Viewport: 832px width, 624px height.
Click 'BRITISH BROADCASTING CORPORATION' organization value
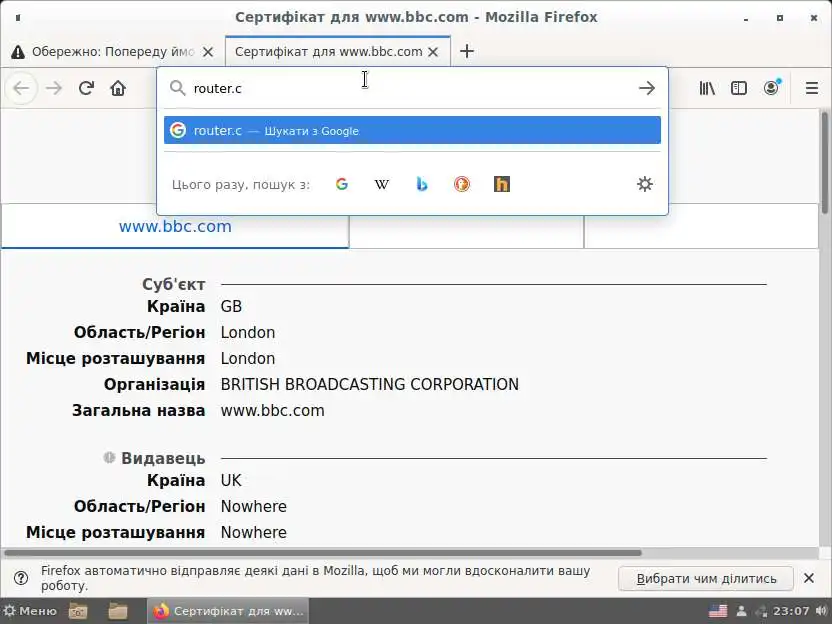369,384
